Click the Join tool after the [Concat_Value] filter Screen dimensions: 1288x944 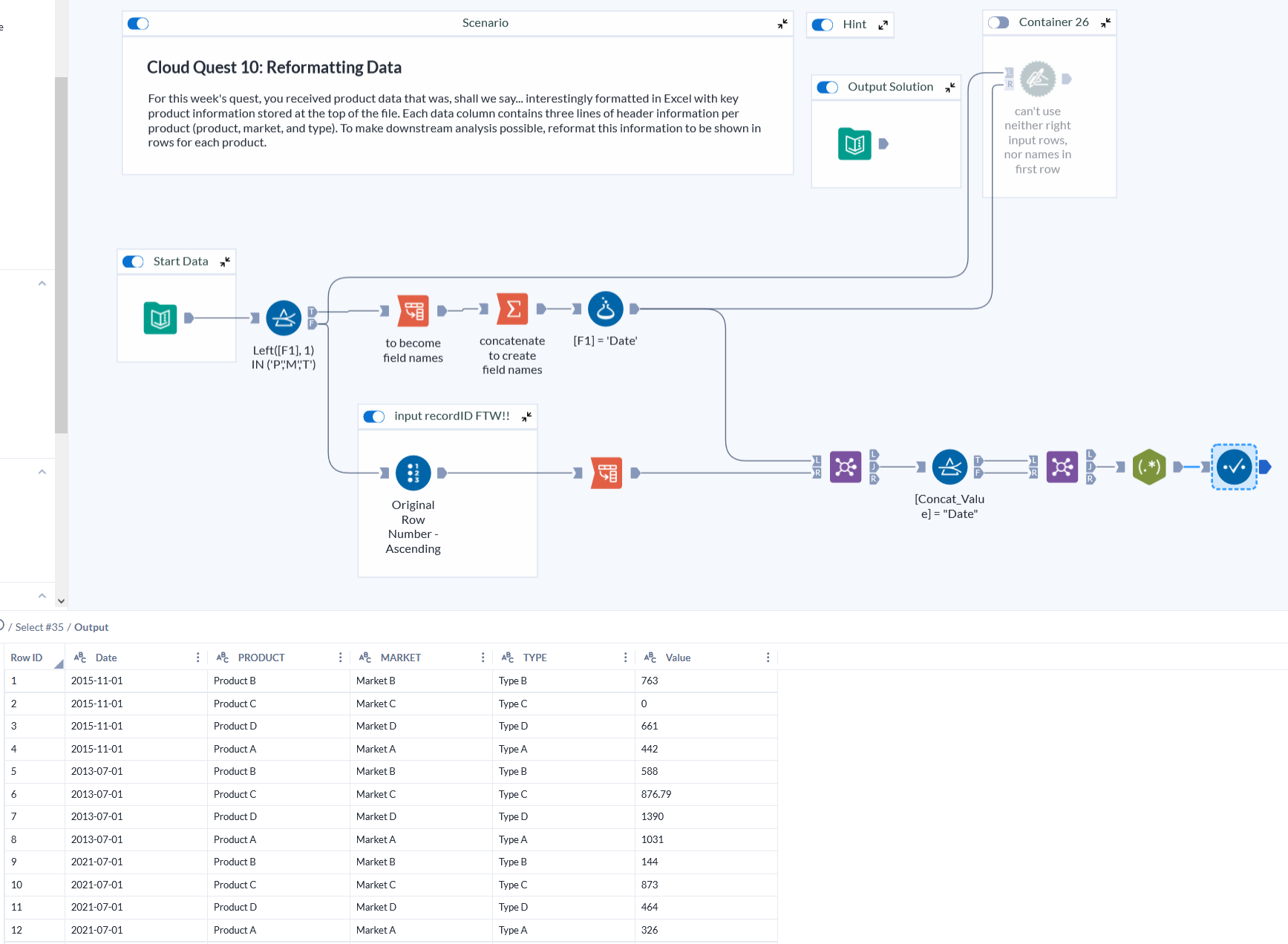click(x=1062, y=466)
